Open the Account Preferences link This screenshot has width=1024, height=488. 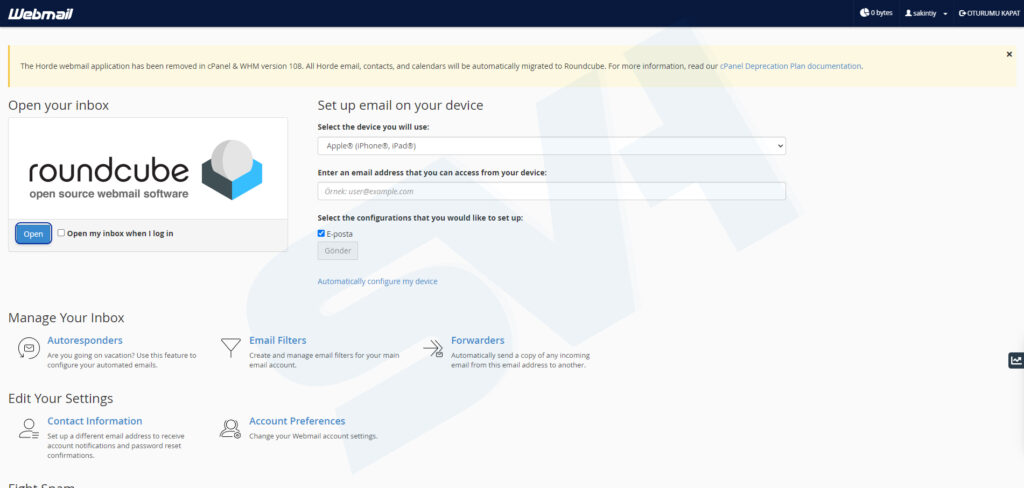click(x=297, y=421)
